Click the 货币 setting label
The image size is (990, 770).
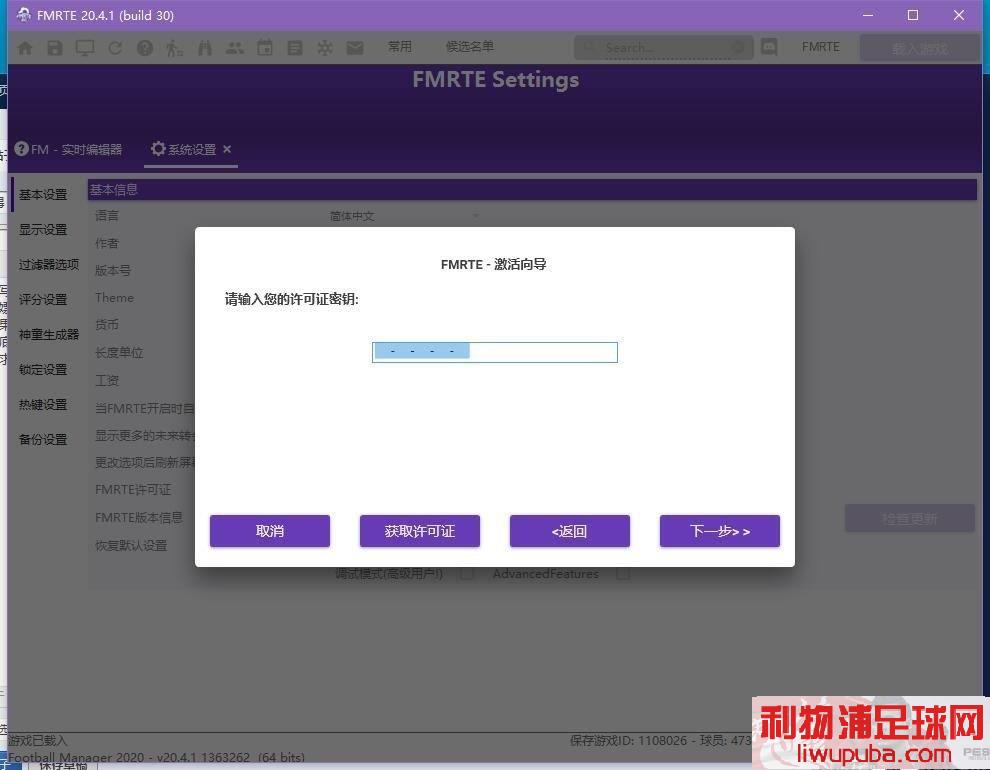pyautogui.click(x=107, y=324)
